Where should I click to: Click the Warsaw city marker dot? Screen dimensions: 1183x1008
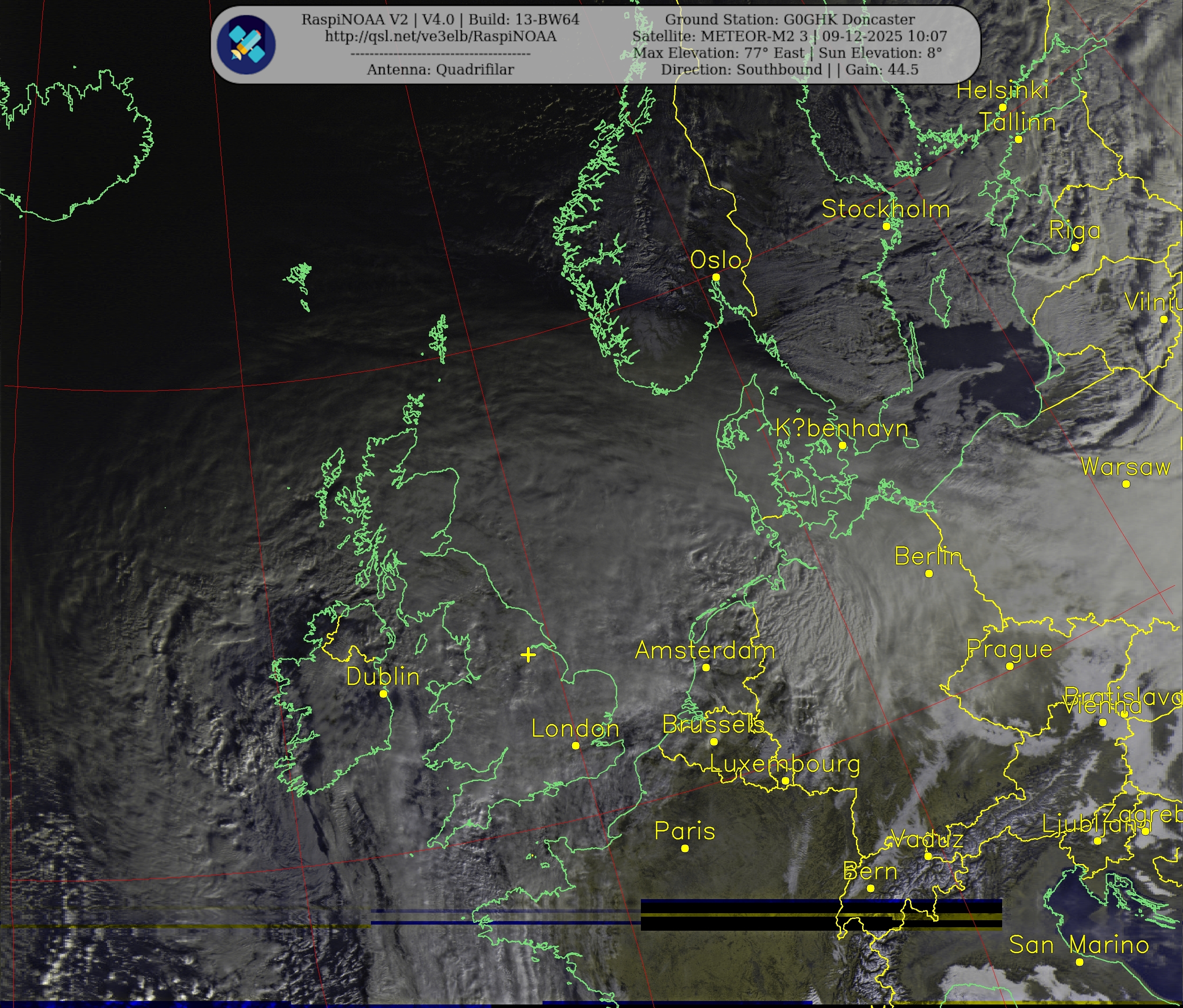click(1126, 484)
